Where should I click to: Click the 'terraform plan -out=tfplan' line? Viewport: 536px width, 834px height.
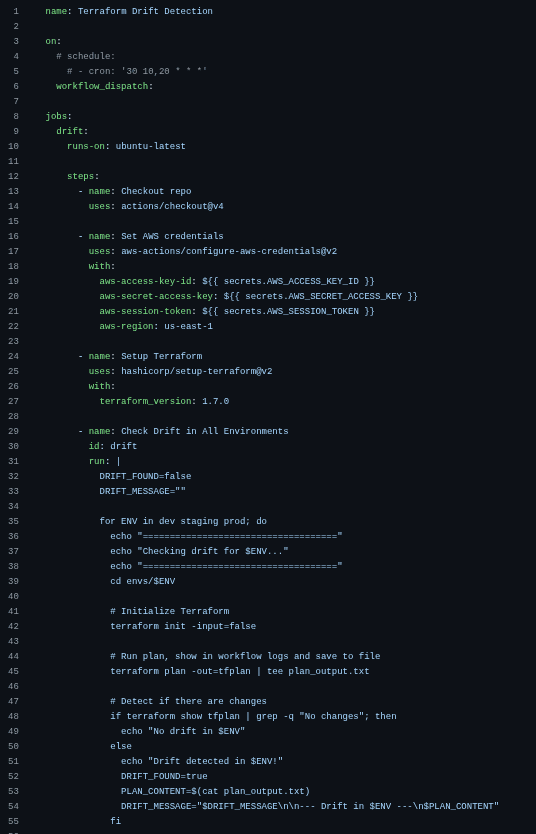(x=240, y=671)
